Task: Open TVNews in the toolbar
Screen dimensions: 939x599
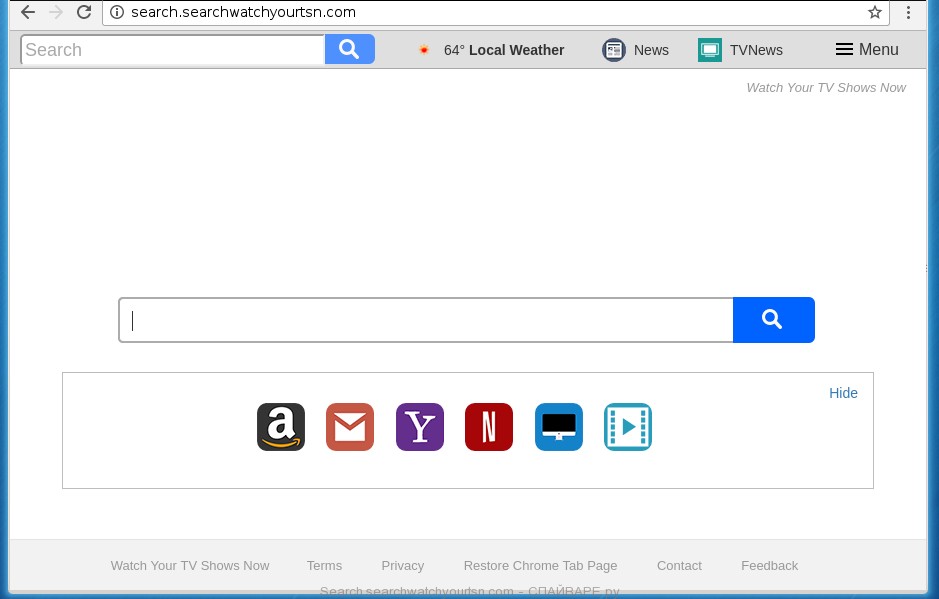Action: 741,50
